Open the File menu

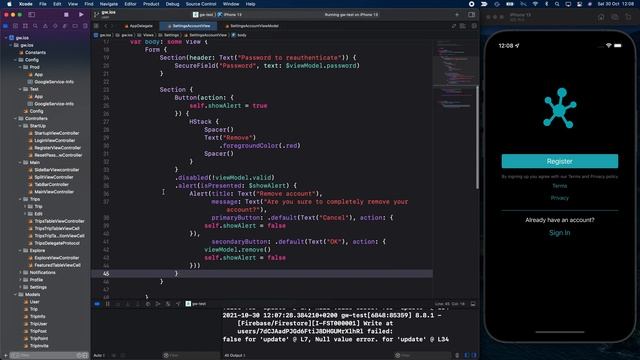[x=42, y=4]
